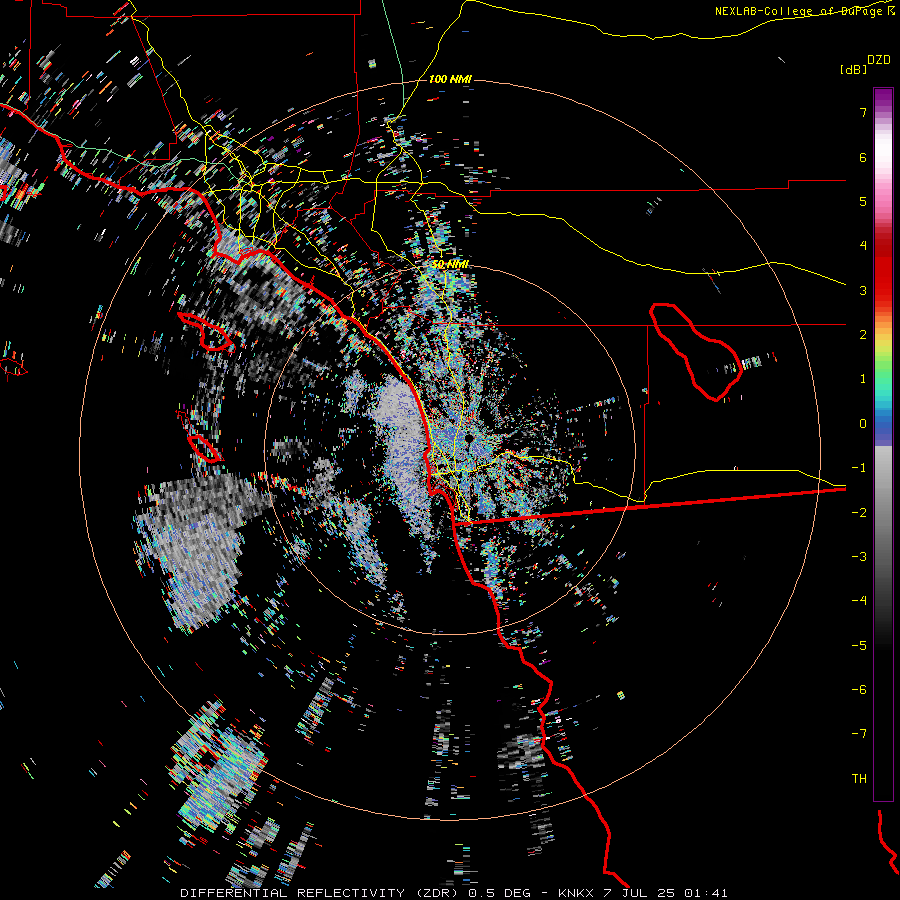Click the 100 NMI range ring label
This screenshot has height=900, width=900.
pyautogui.click(x=450, y=79)
